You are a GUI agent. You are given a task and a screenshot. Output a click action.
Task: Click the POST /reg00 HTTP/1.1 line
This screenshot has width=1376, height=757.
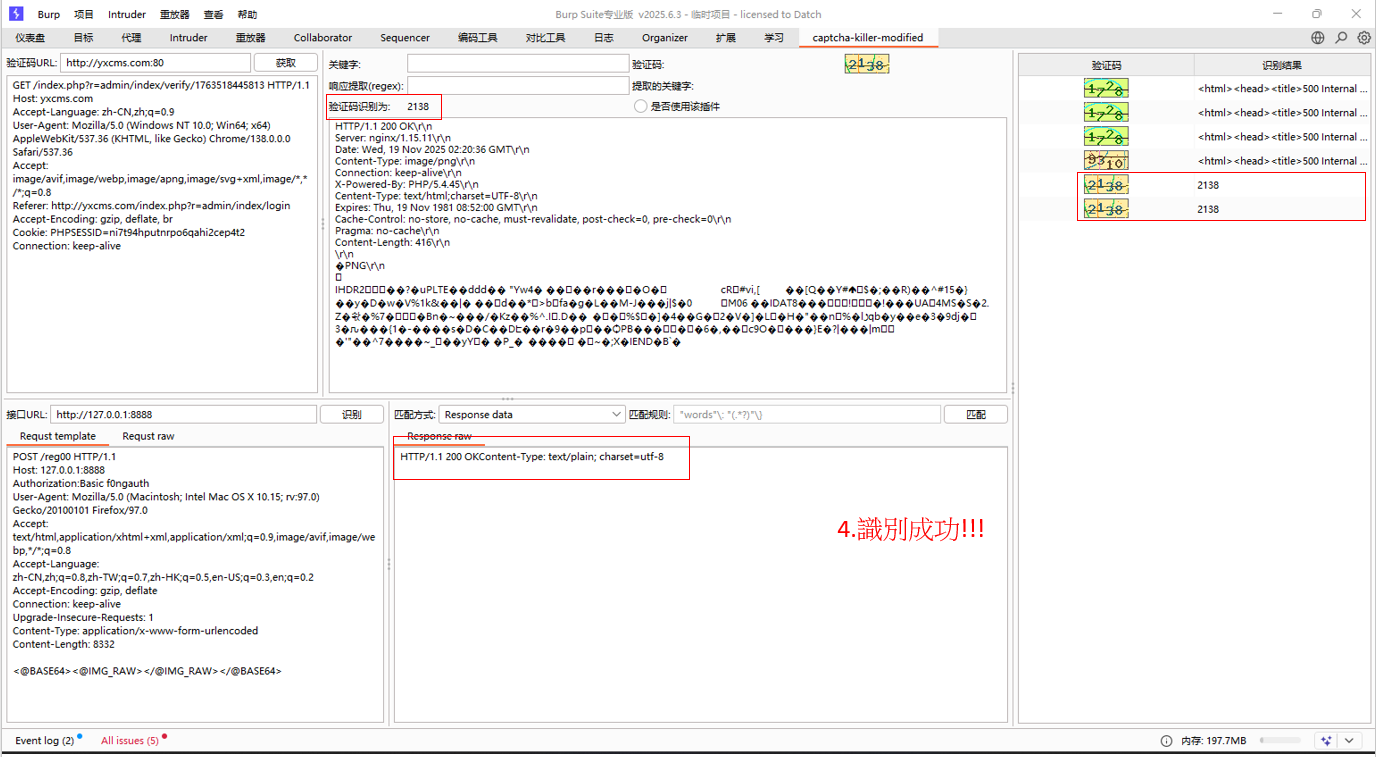pyautogui.click(x=64, y=457)
